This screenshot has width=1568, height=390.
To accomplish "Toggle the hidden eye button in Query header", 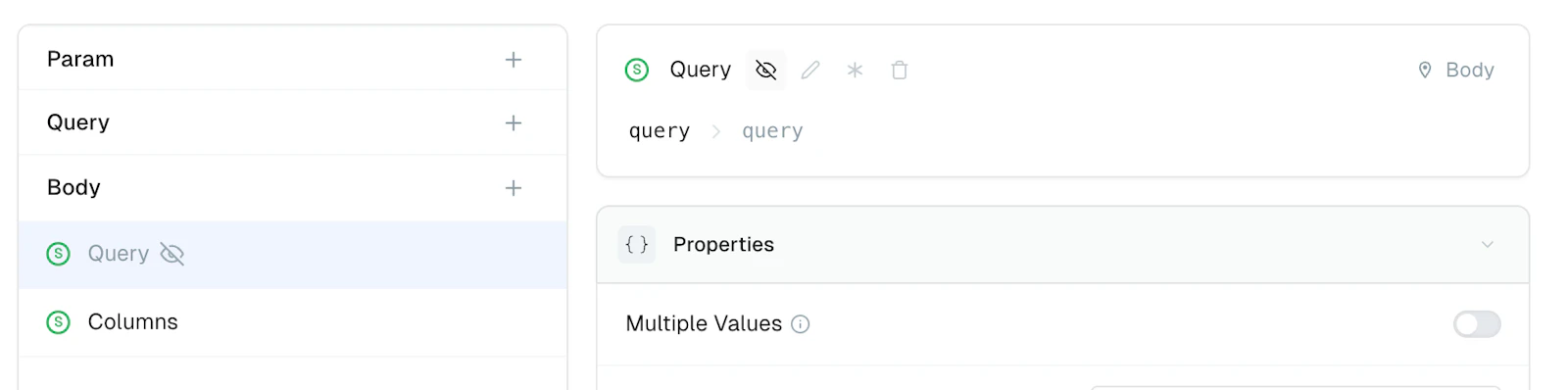I will (766, 70).
